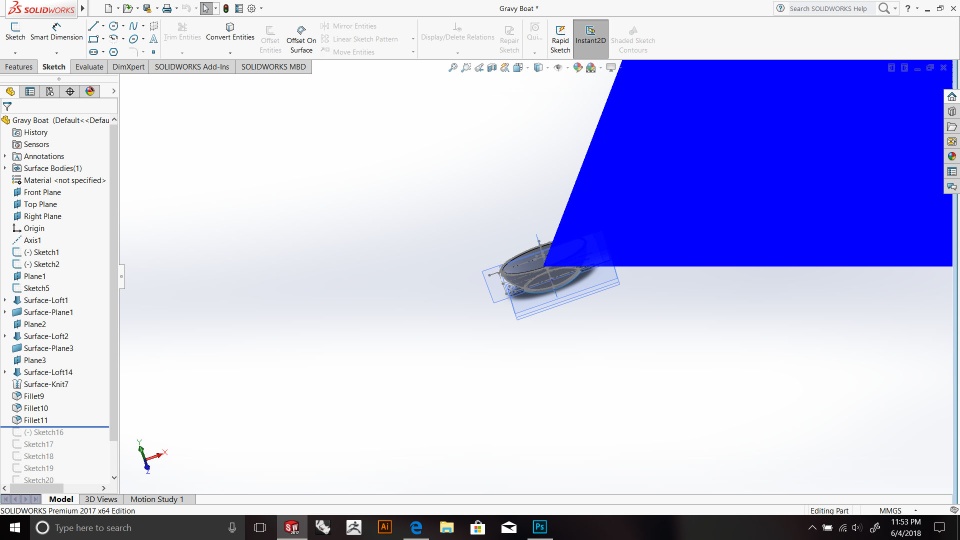Image resolution: width=960 pixels, height=540 pixels.
Task: Open the SOLIDWORKS MBD tab
Action: coord(273,67)
